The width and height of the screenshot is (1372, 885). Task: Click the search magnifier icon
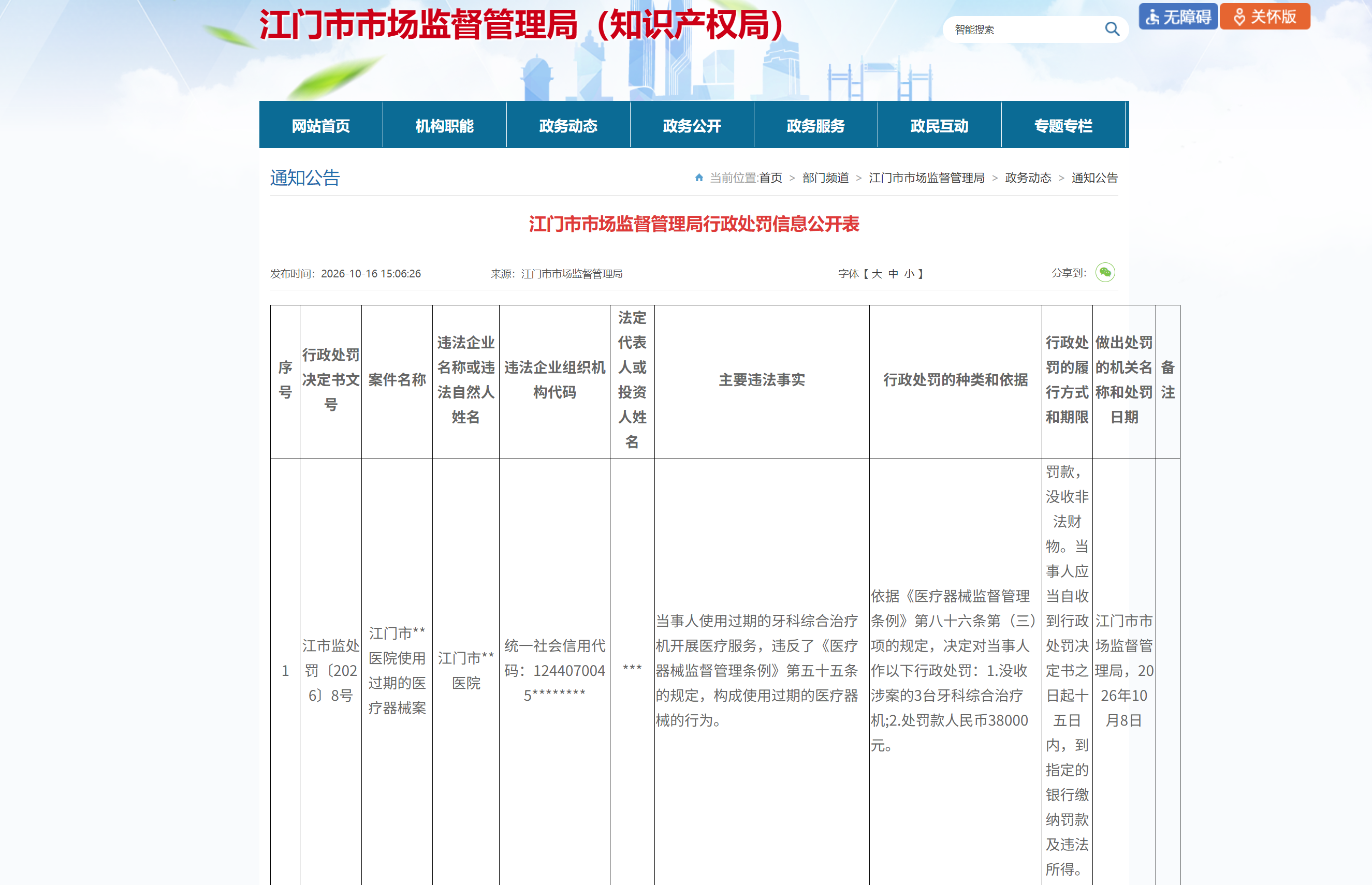click(1112, 30)
